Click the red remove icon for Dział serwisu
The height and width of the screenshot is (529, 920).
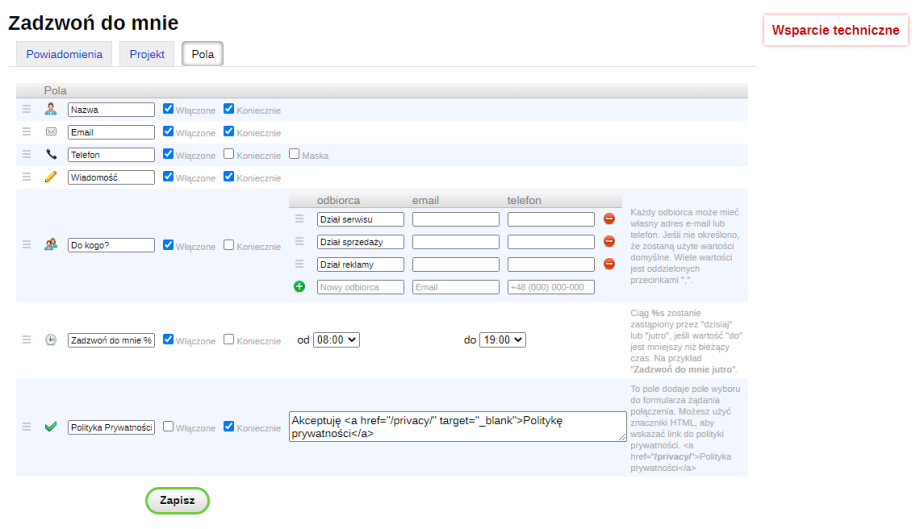[x=609, y=219]
